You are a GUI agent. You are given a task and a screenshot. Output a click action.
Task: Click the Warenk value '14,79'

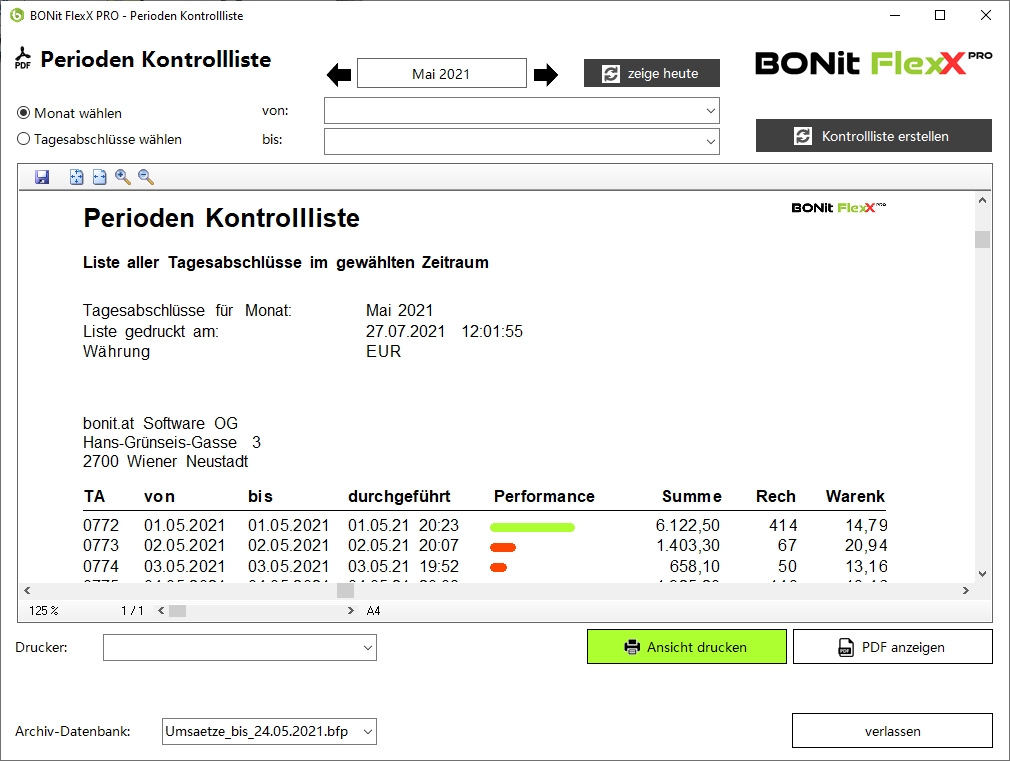(x=866, y=526)
